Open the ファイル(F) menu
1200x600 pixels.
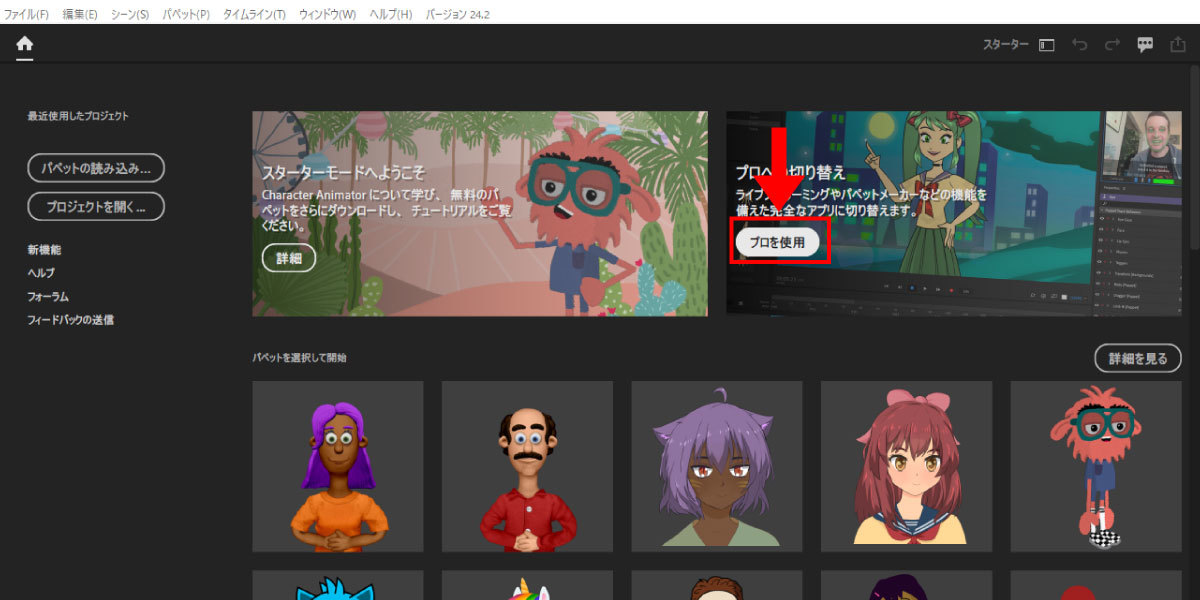[26, 15]
